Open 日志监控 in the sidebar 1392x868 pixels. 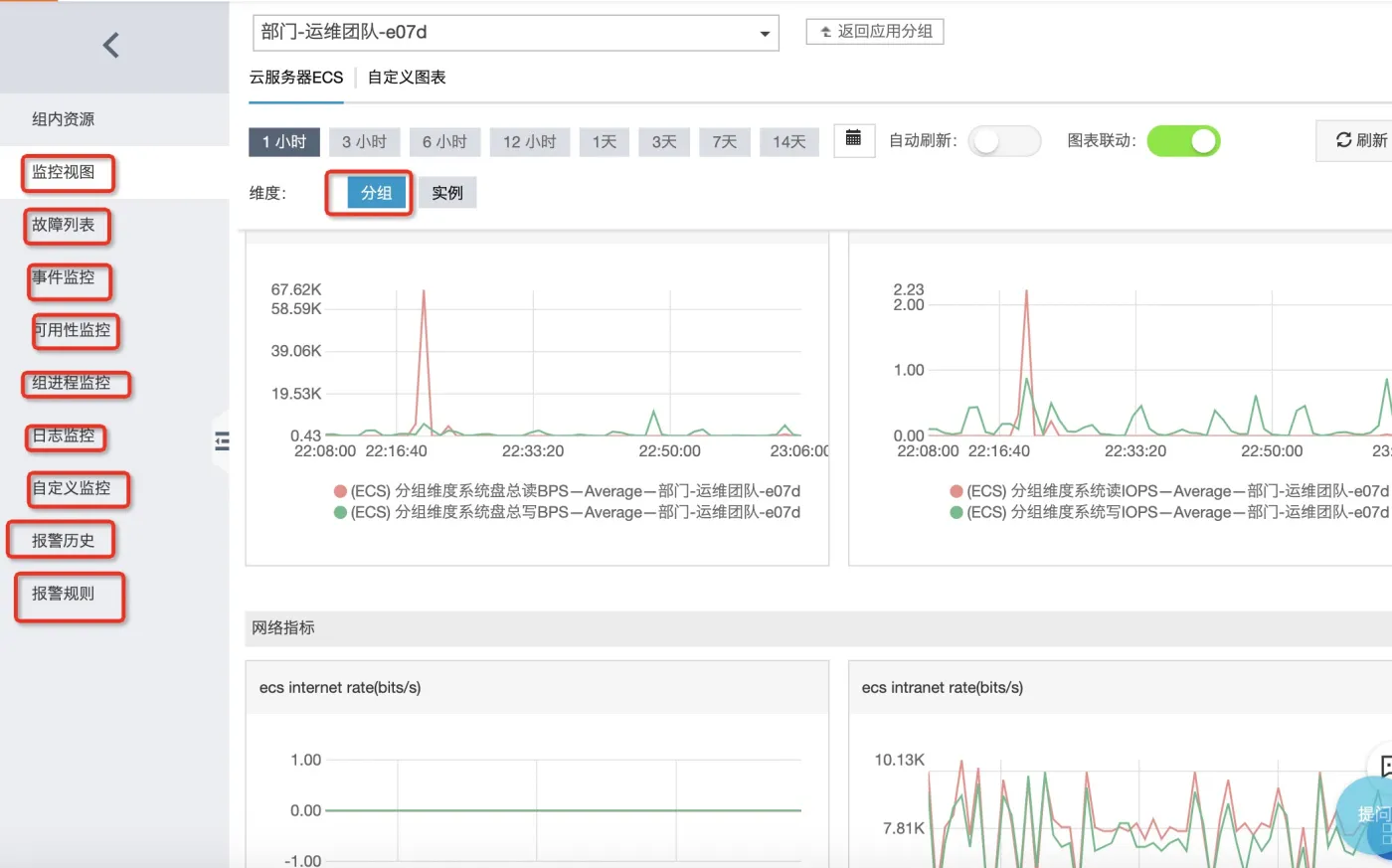63,435
